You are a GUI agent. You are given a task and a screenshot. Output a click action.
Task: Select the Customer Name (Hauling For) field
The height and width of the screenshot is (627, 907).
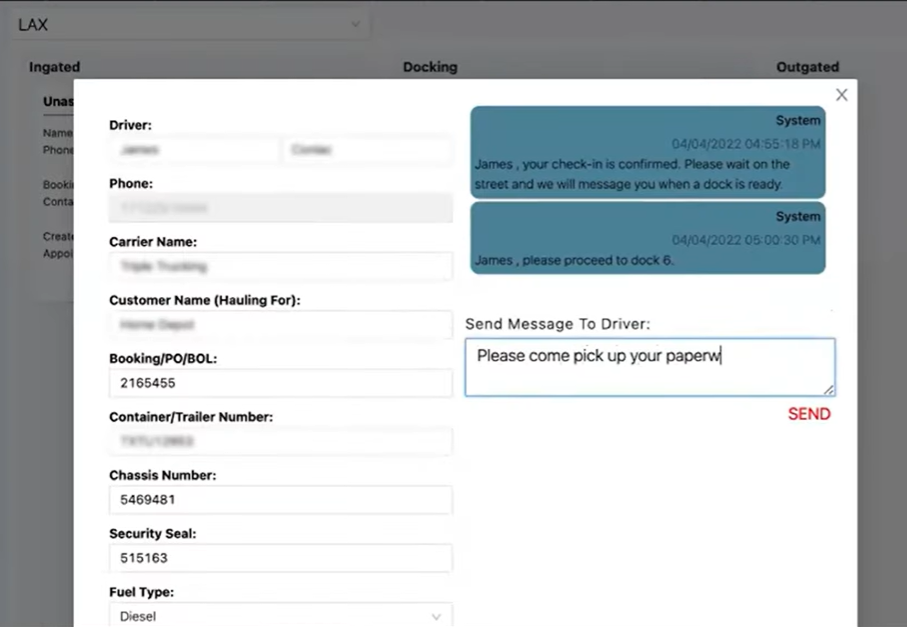[x=280, y=324]
